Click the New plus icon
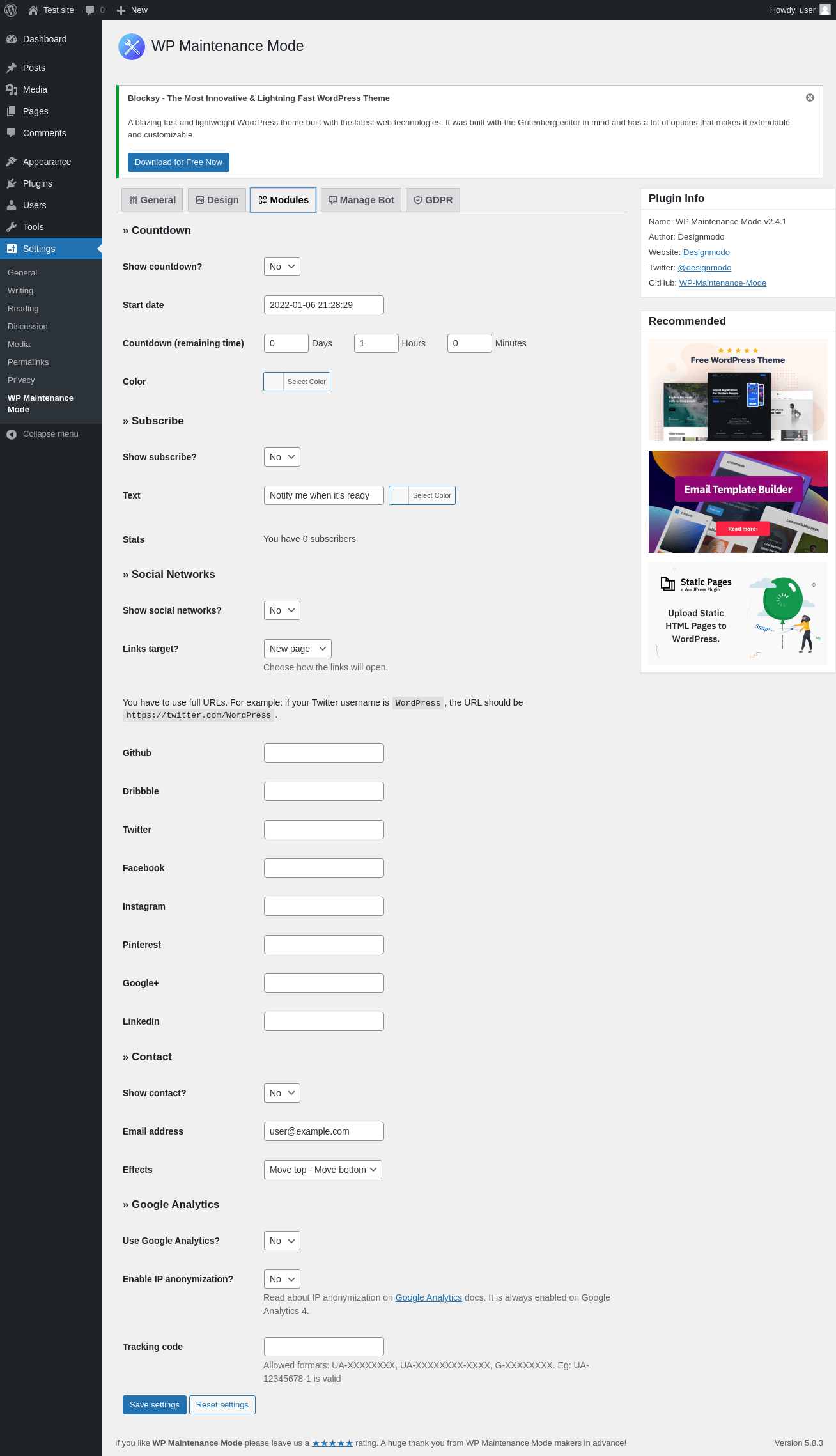The image size is (836, 1456). 121,10
